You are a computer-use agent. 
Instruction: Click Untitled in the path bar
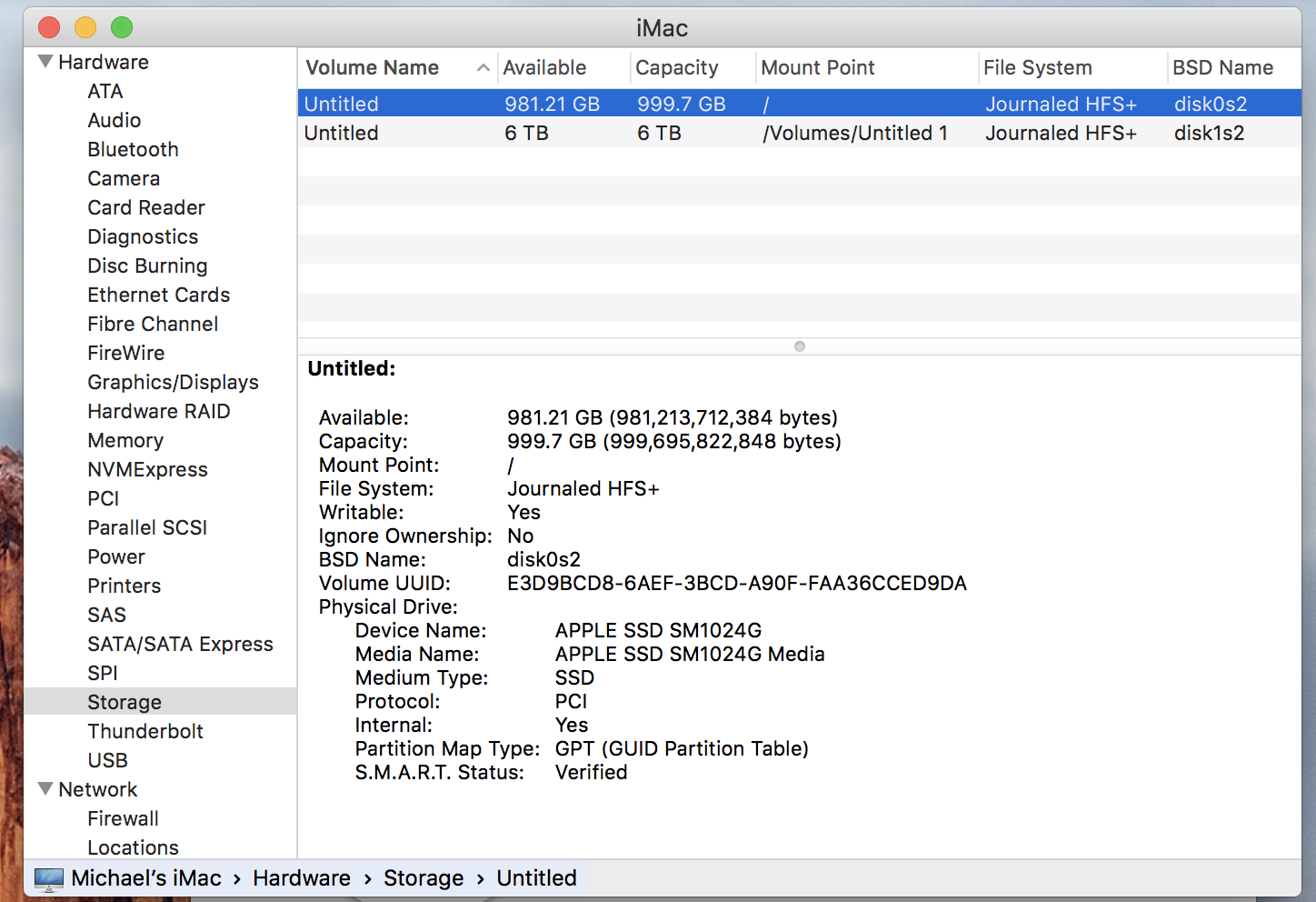click(x=536, y=877)
